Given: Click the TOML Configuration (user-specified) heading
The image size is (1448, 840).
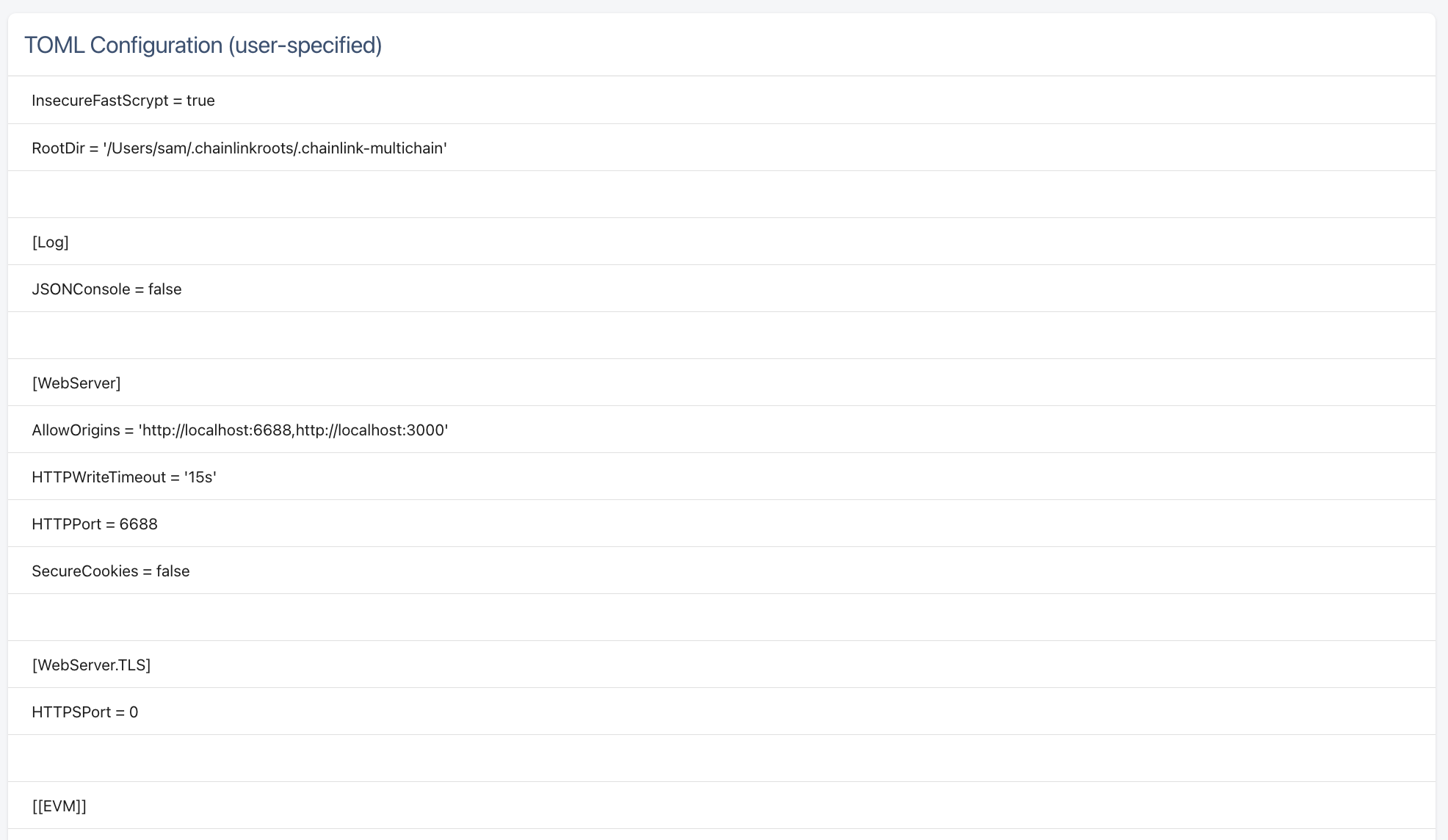Looking at the screenshot, I should [203, 46].
